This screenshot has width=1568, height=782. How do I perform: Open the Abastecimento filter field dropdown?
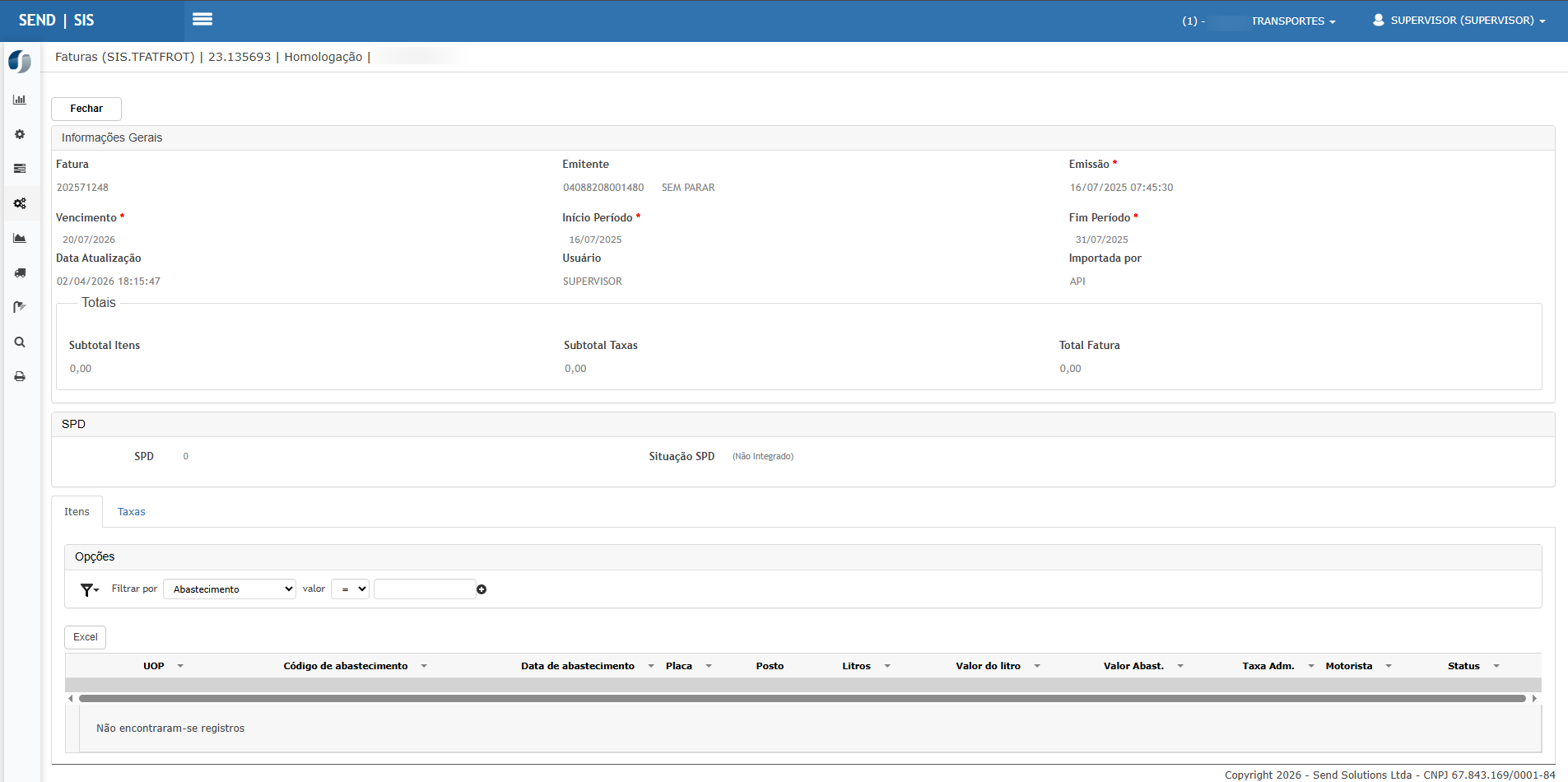pyautogui.click(x=230, y=589)
